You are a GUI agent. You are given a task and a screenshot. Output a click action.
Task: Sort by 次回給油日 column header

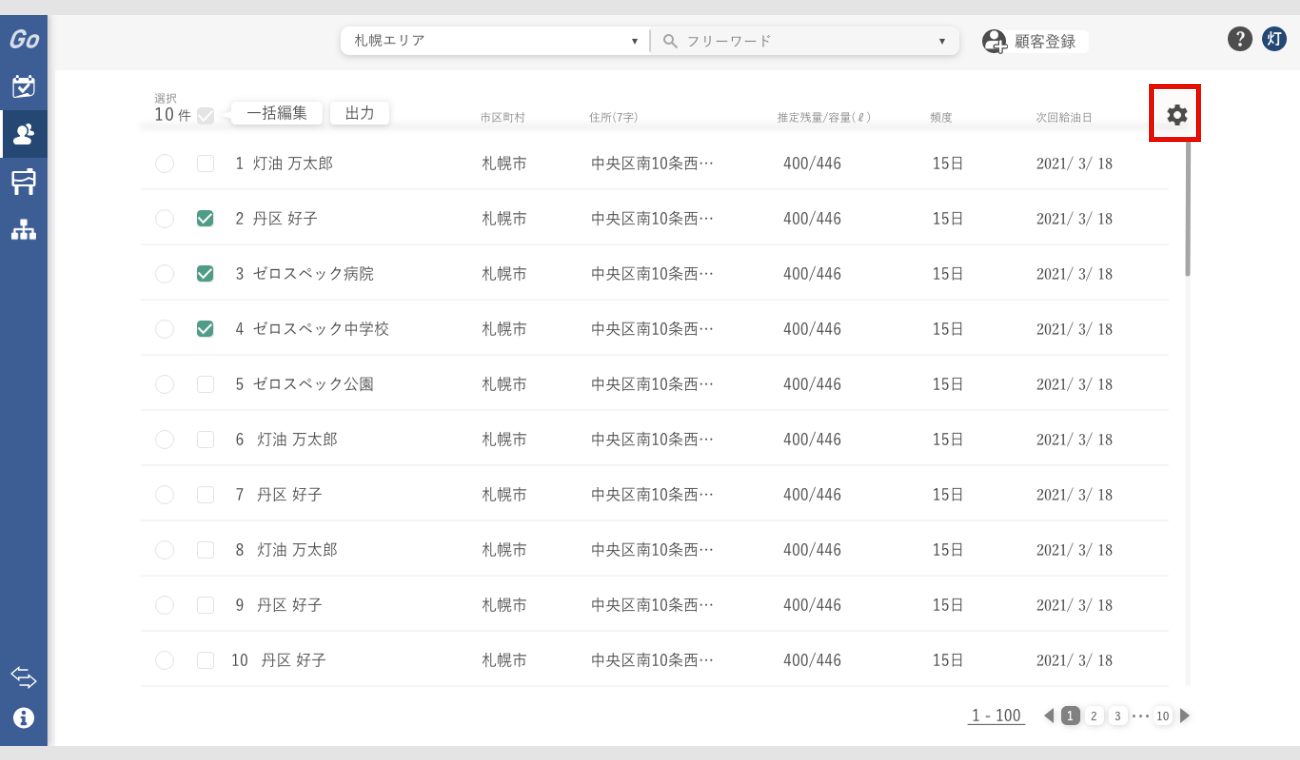(x=1064, y=117)
